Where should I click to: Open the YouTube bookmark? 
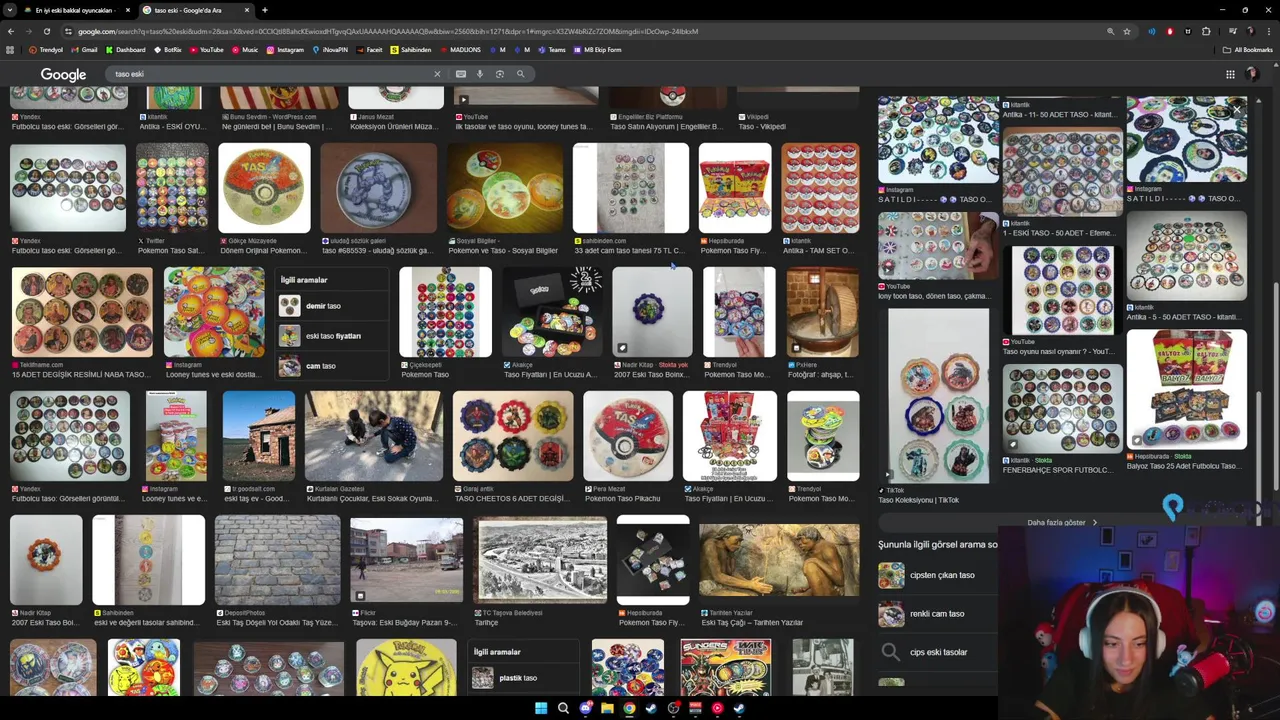206,50
